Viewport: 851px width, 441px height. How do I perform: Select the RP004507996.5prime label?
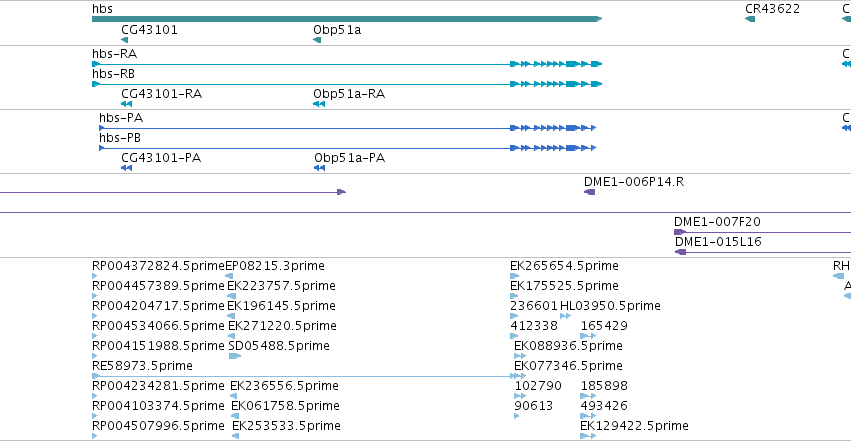tap(158, 426)
